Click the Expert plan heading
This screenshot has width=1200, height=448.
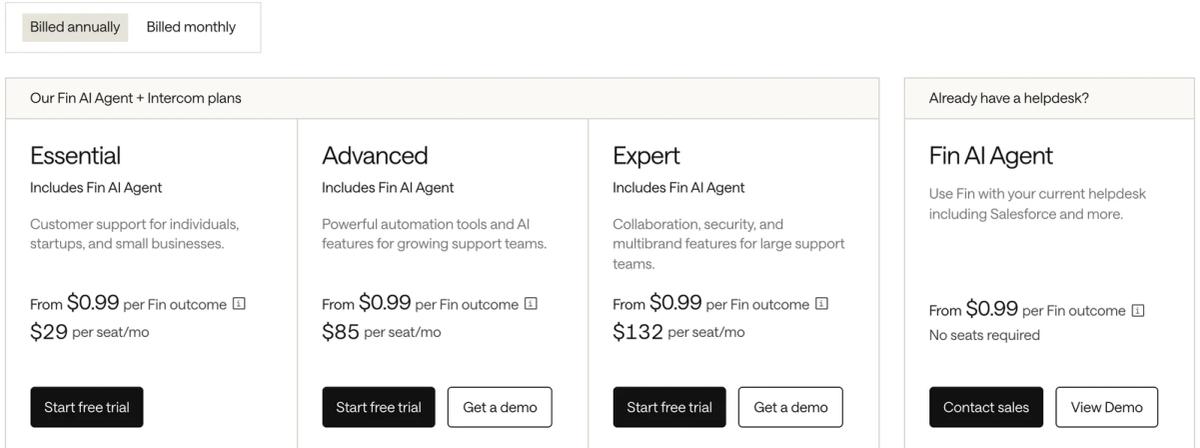point(646,156)
